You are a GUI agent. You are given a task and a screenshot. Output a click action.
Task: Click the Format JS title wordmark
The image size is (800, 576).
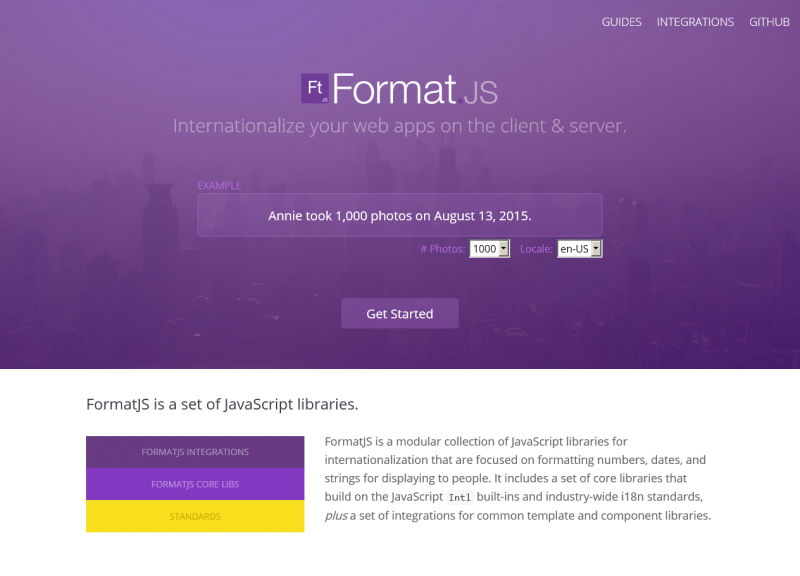[414, 90]
